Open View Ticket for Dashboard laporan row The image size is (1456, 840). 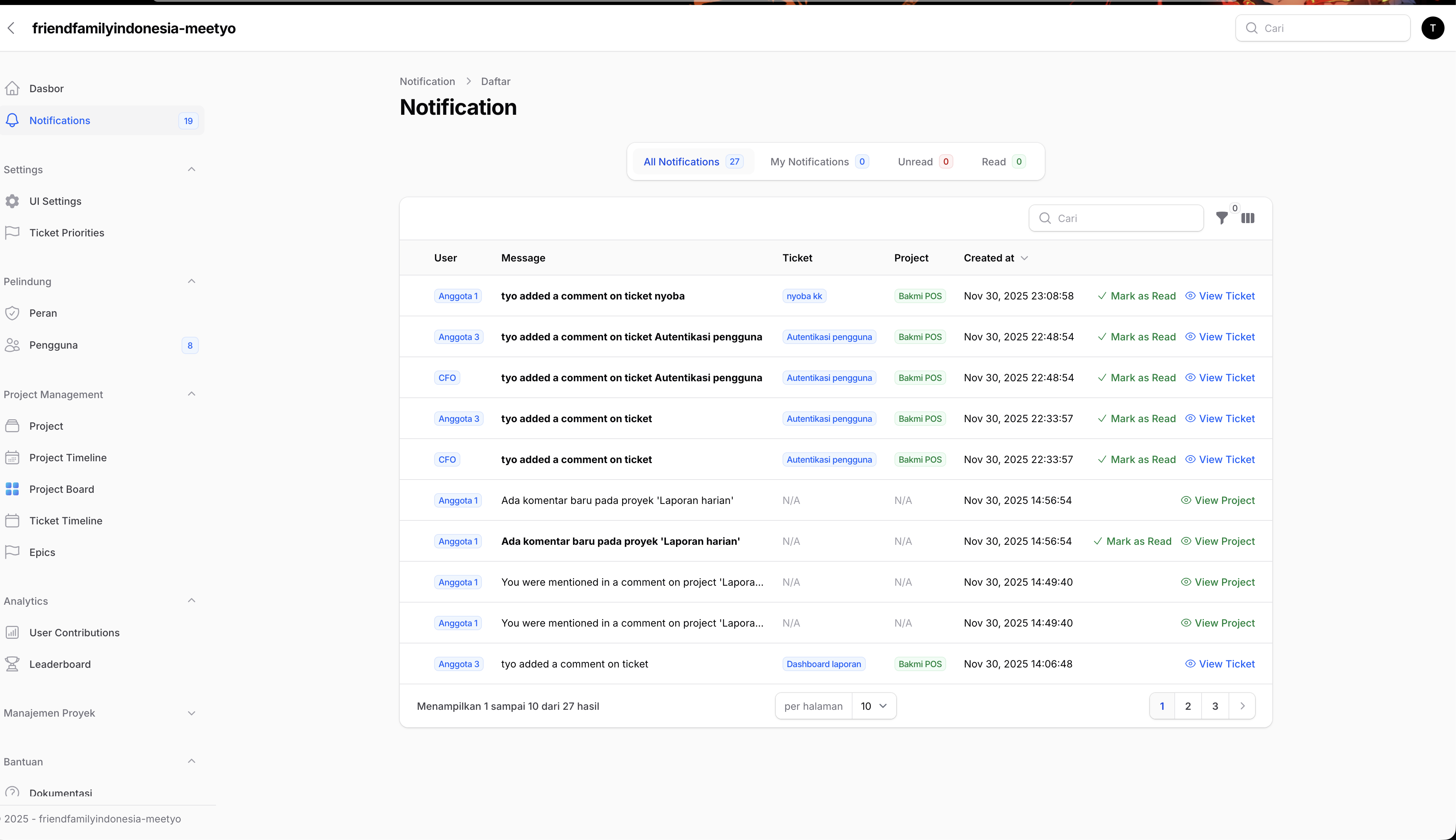pos(1220,664)
